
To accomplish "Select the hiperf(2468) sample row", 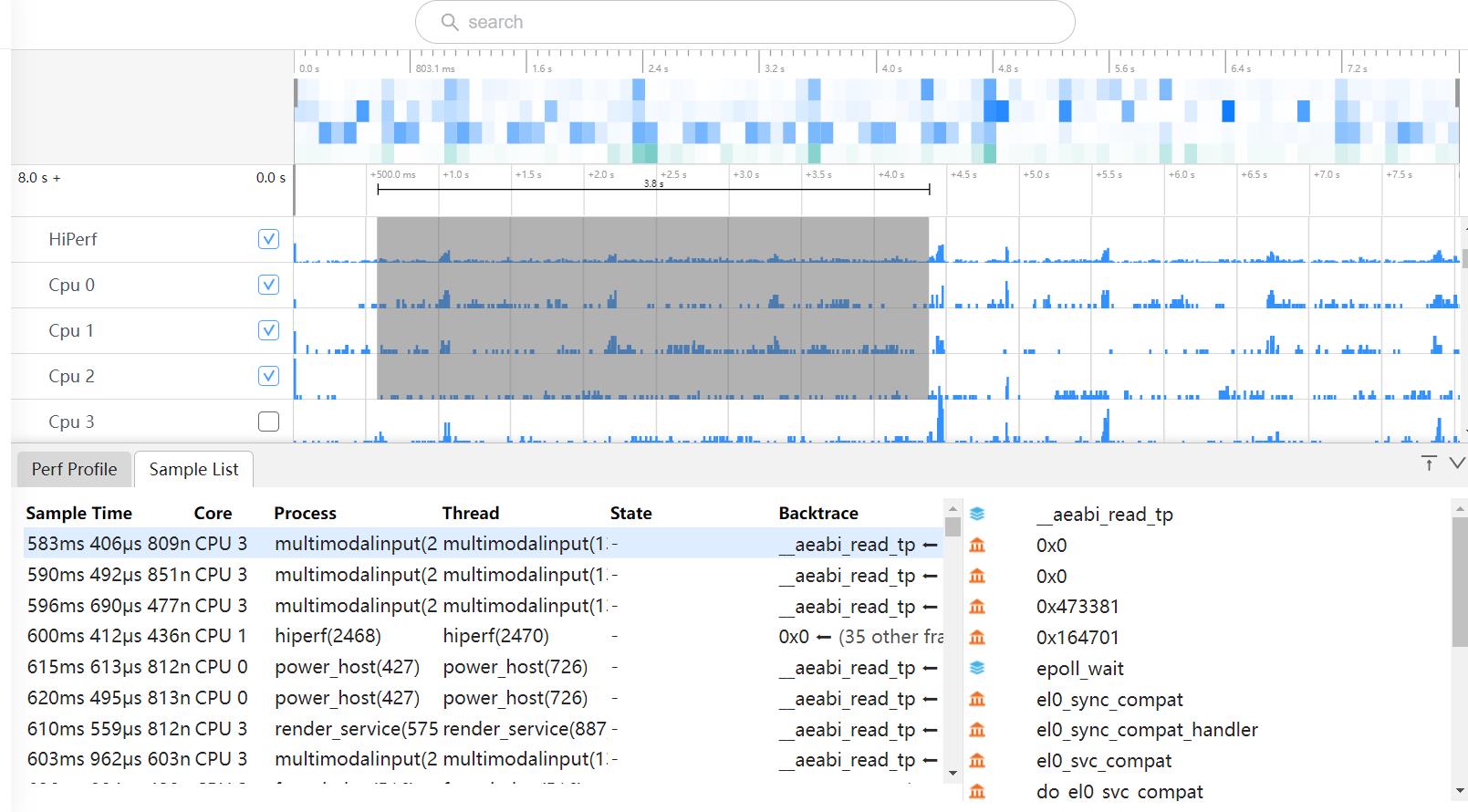I will 328,636.
